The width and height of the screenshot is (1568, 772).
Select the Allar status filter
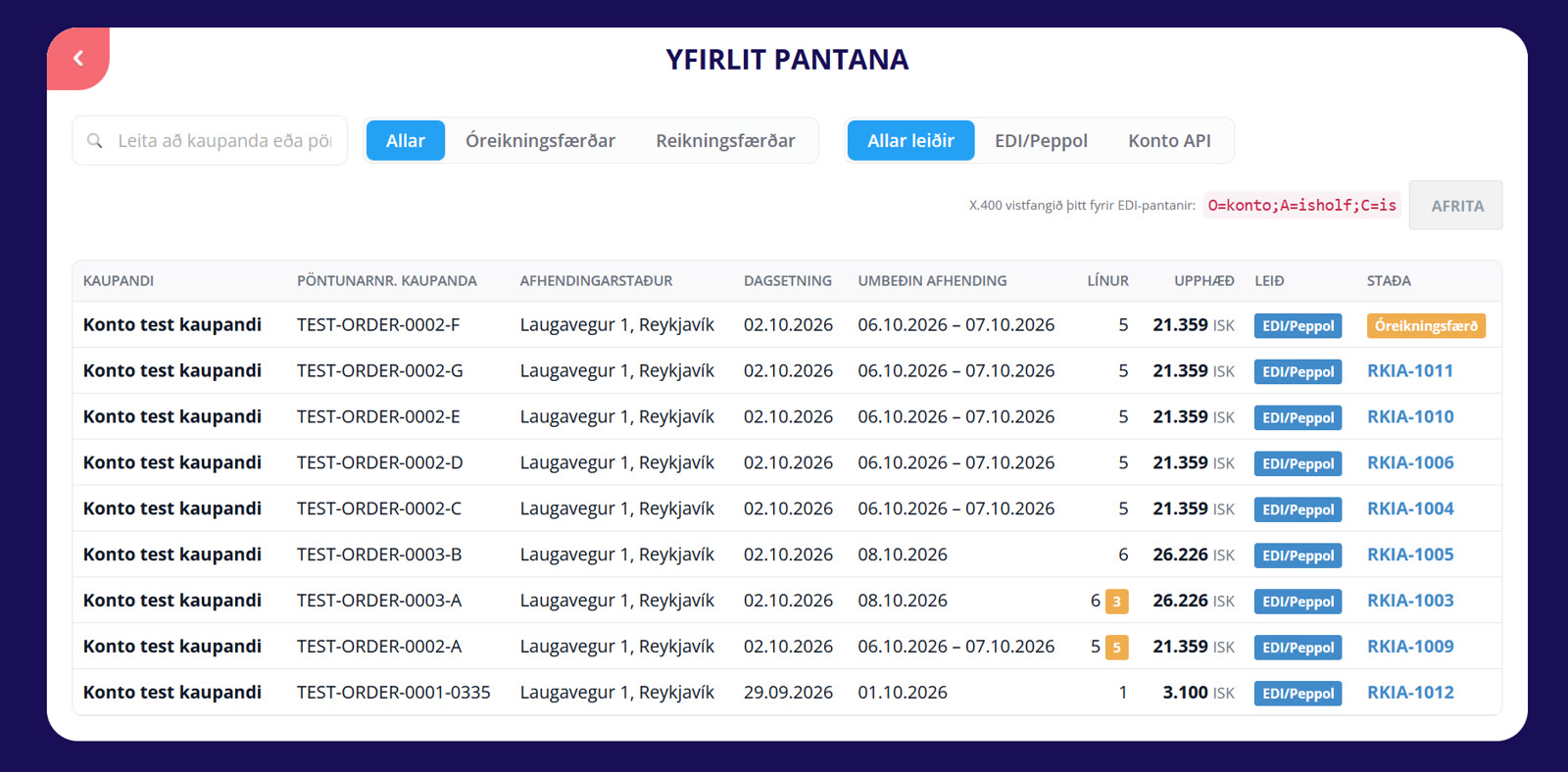click(406, 141)
